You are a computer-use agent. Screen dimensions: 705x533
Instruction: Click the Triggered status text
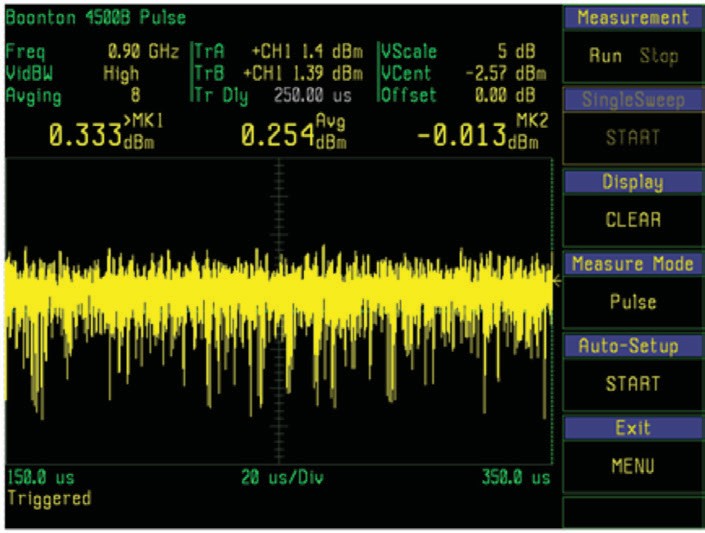(x=49, y=499)
